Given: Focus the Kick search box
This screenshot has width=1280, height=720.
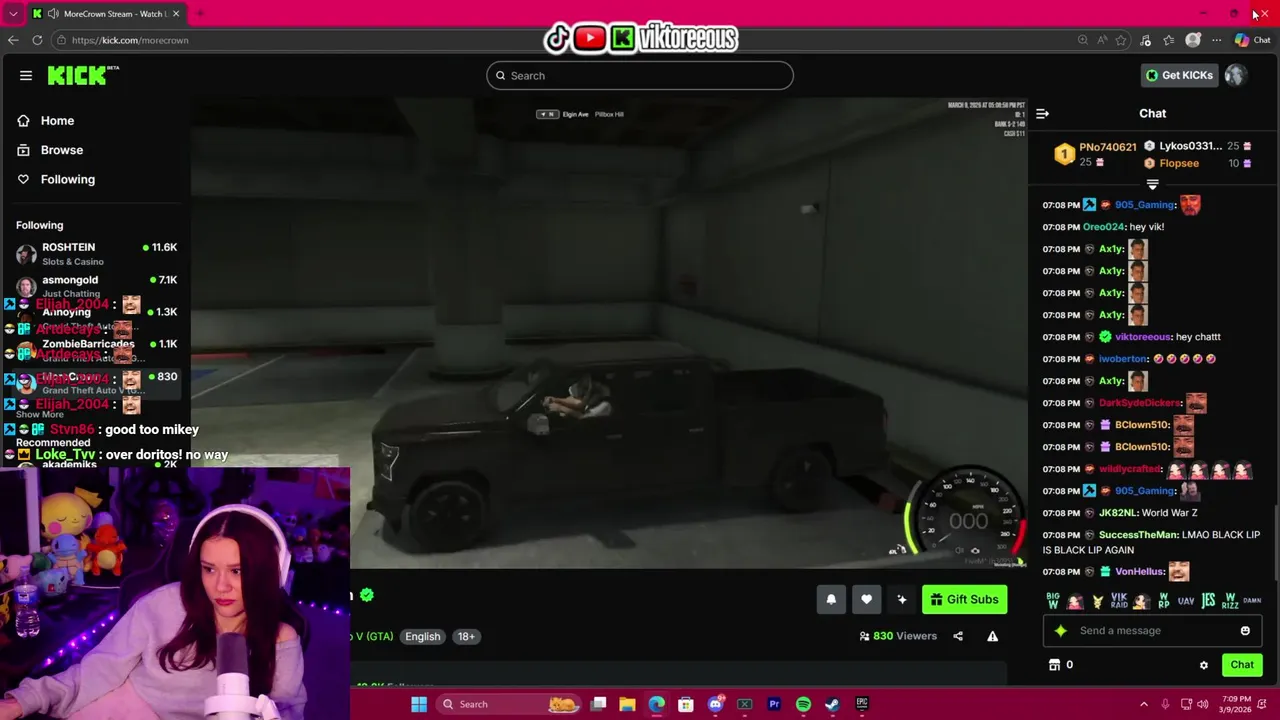Looking at the screenshot, I should pos(640,75).
